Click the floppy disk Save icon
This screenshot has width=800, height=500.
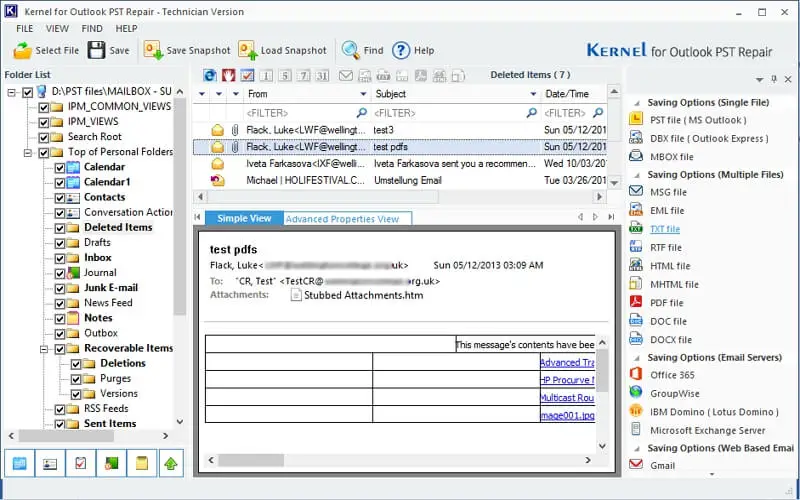click(x=96, y=51)
